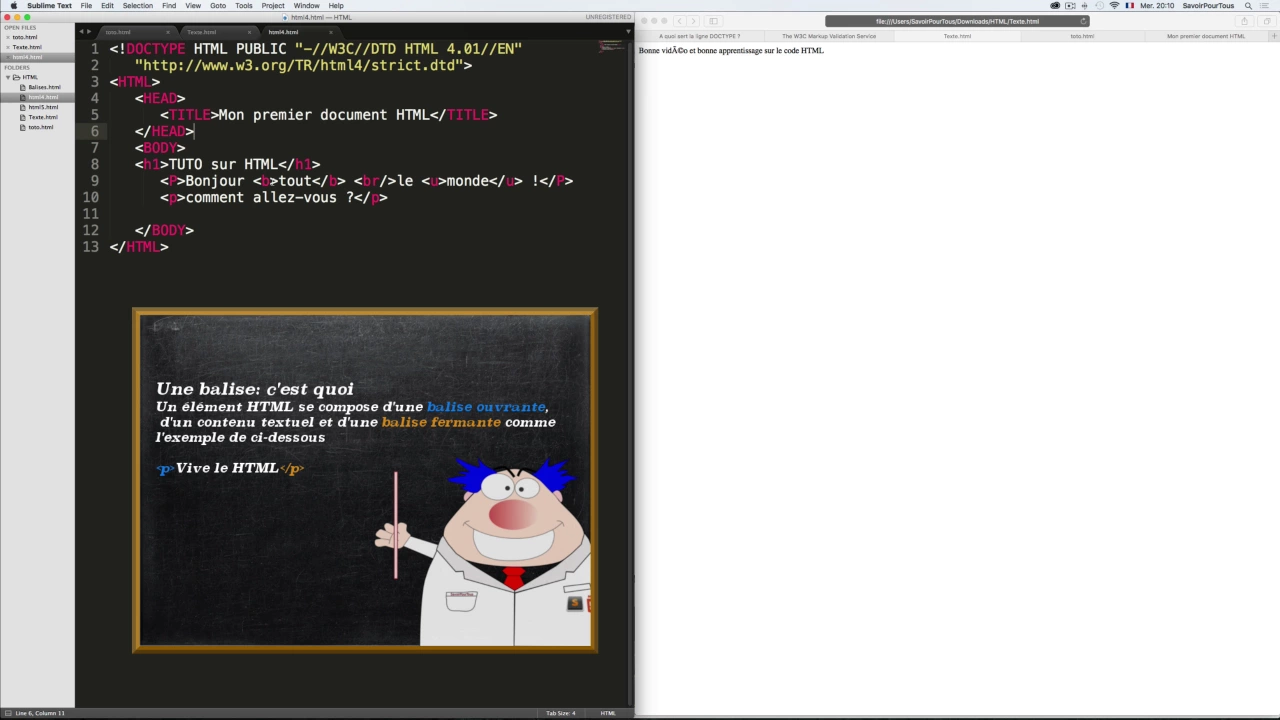1280x720 pixels.
Task: Click the Wi-Fi icon in menu bar
Action: coord(1114,6)
